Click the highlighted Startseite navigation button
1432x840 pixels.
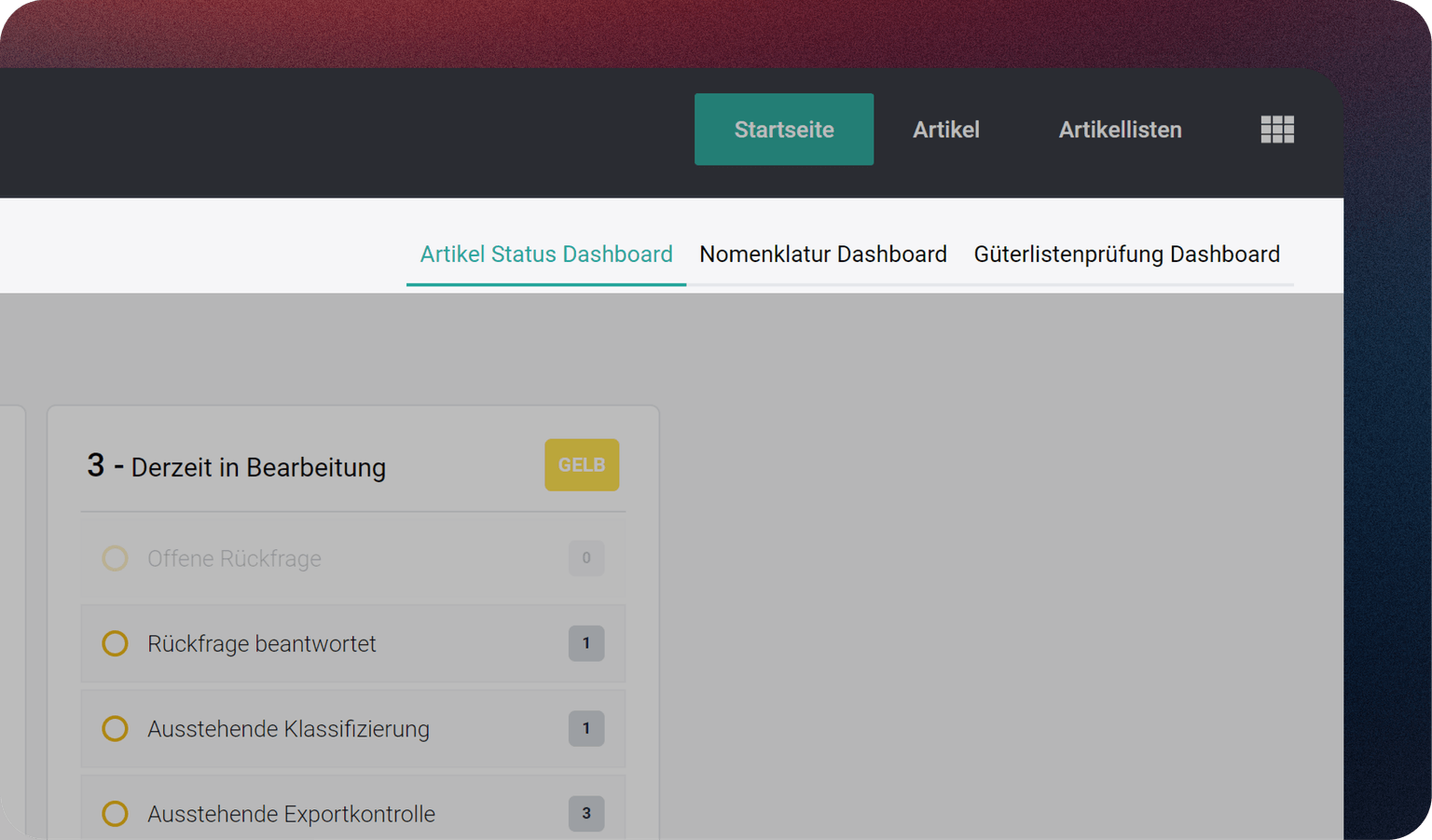pos(784,130)
